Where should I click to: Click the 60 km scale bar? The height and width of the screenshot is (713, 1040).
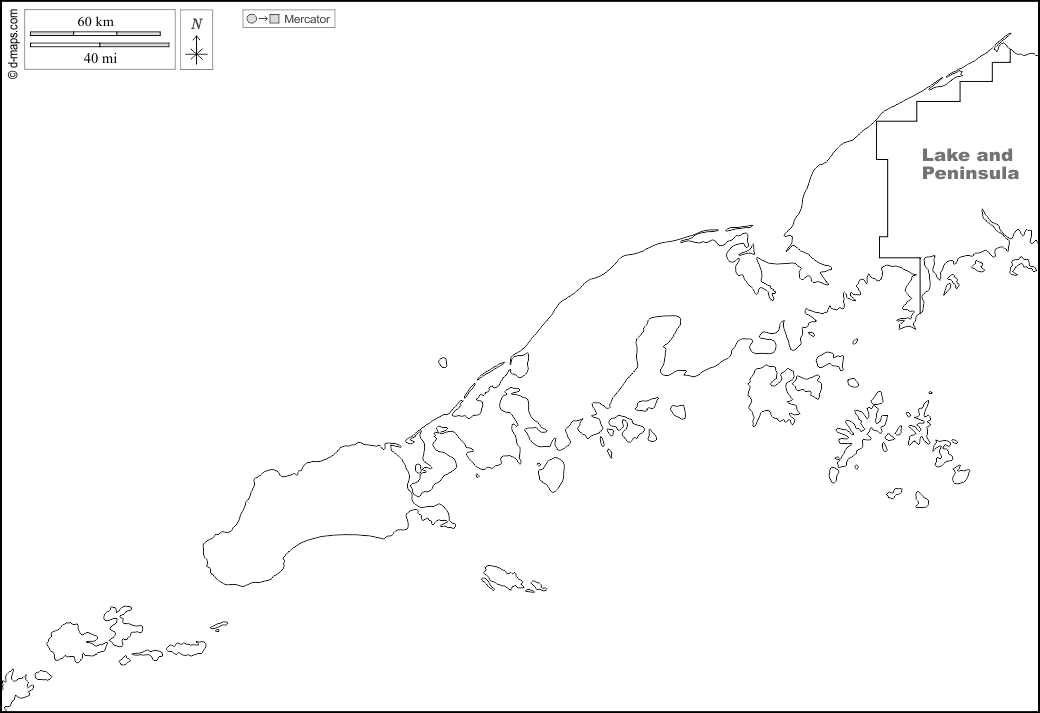point(96,33)
